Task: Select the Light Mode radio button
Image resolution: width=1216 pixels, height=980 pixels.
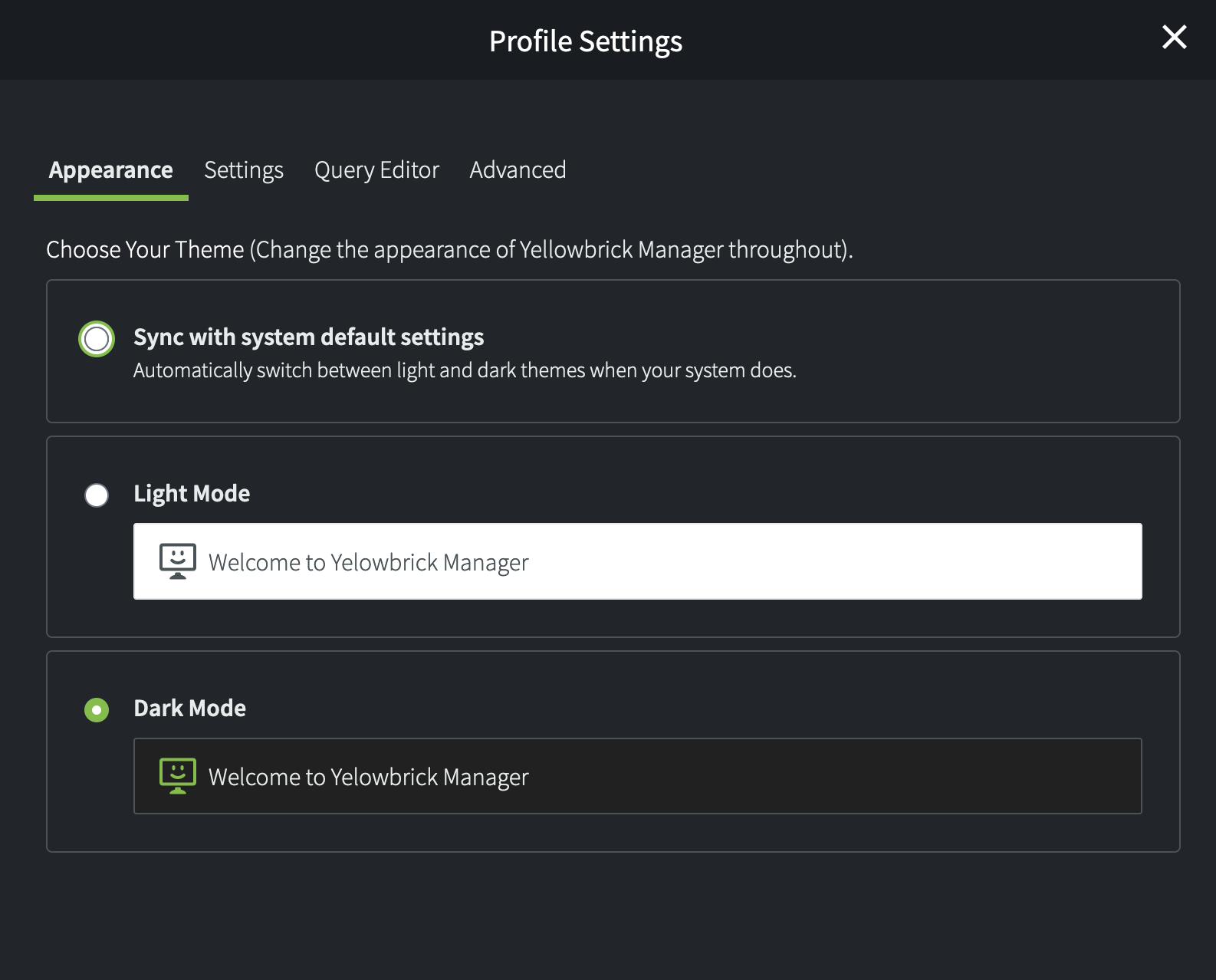Action: [x=97, y=495]
